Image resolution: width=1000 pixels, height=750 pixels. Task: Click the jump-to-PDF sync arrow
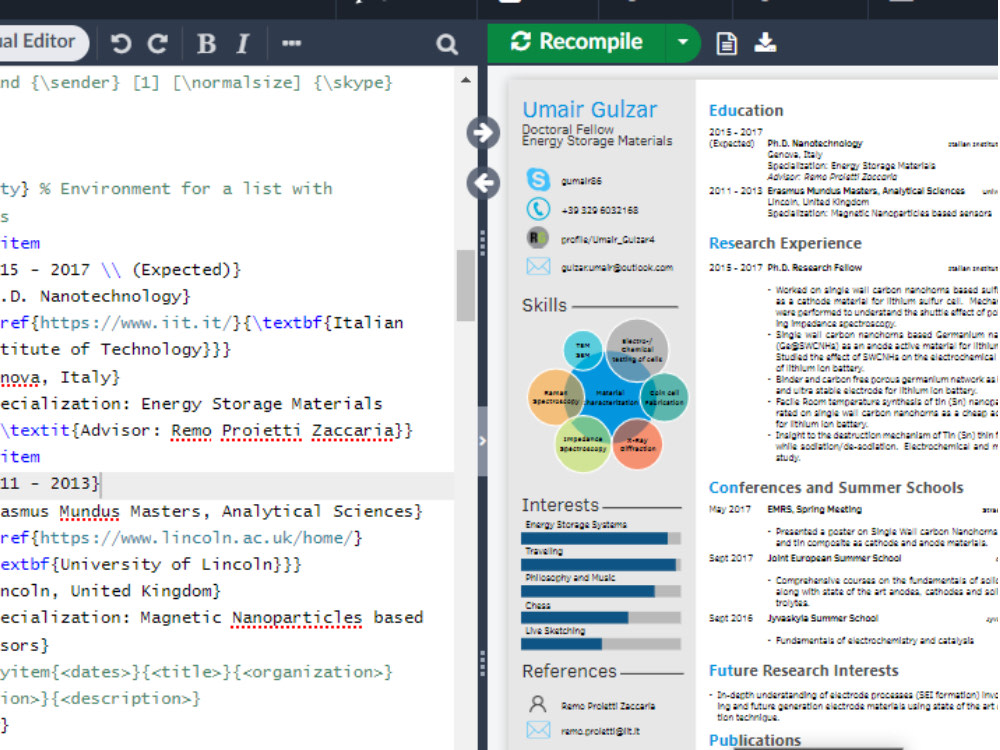(x=482, y=133)
